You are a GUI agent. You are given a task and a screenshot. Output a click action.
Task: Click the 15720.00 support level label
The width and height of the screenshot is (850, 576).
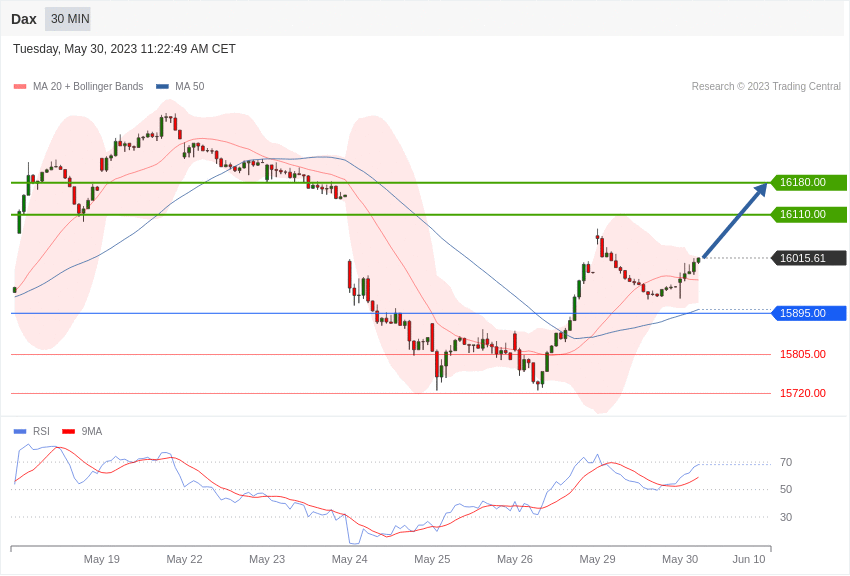803,393
